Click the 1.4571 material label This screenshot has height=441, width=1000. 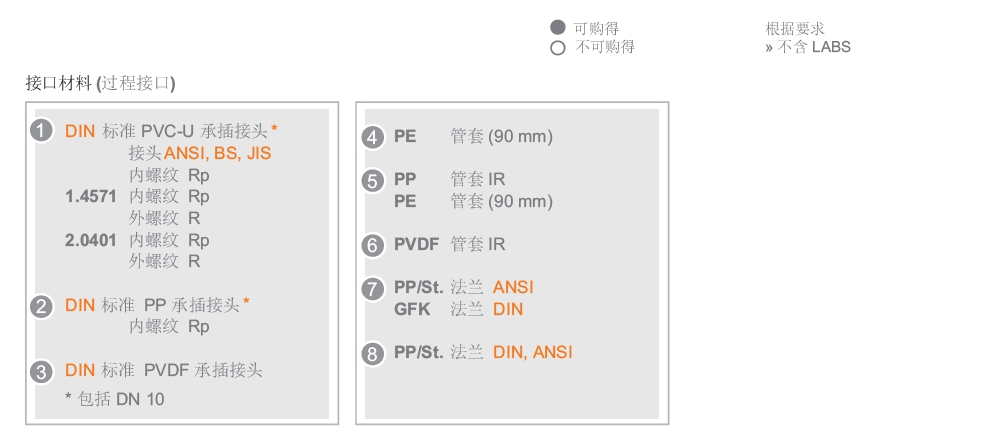pos(91,197)
